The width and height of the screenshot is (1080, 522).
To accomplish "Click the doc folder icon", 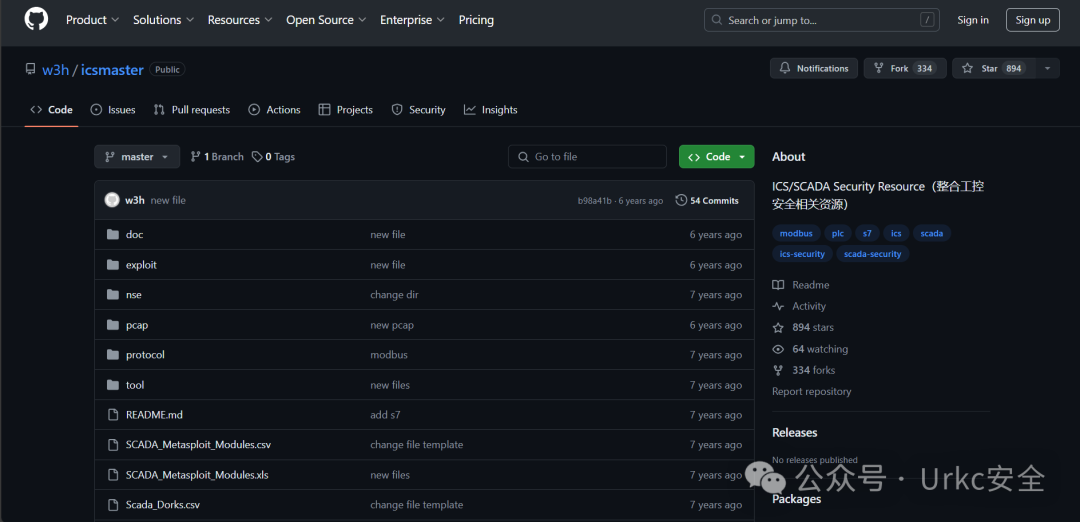I will (x=113, y=235).
